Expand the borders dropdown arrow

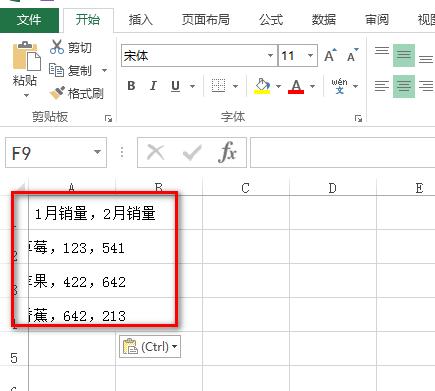point(235,86)
